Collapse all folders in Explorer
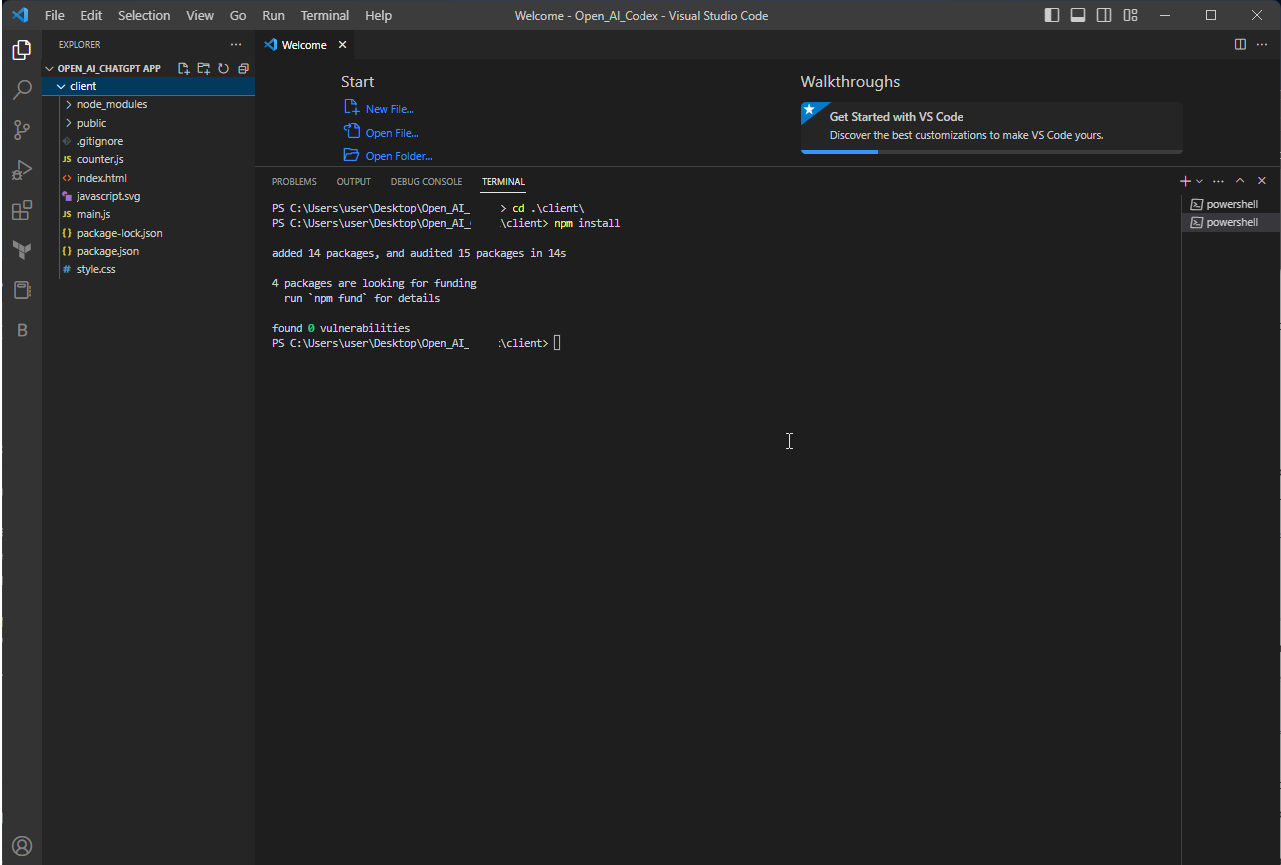Viewport: 1281px width, 865px height. pos(243,69)
